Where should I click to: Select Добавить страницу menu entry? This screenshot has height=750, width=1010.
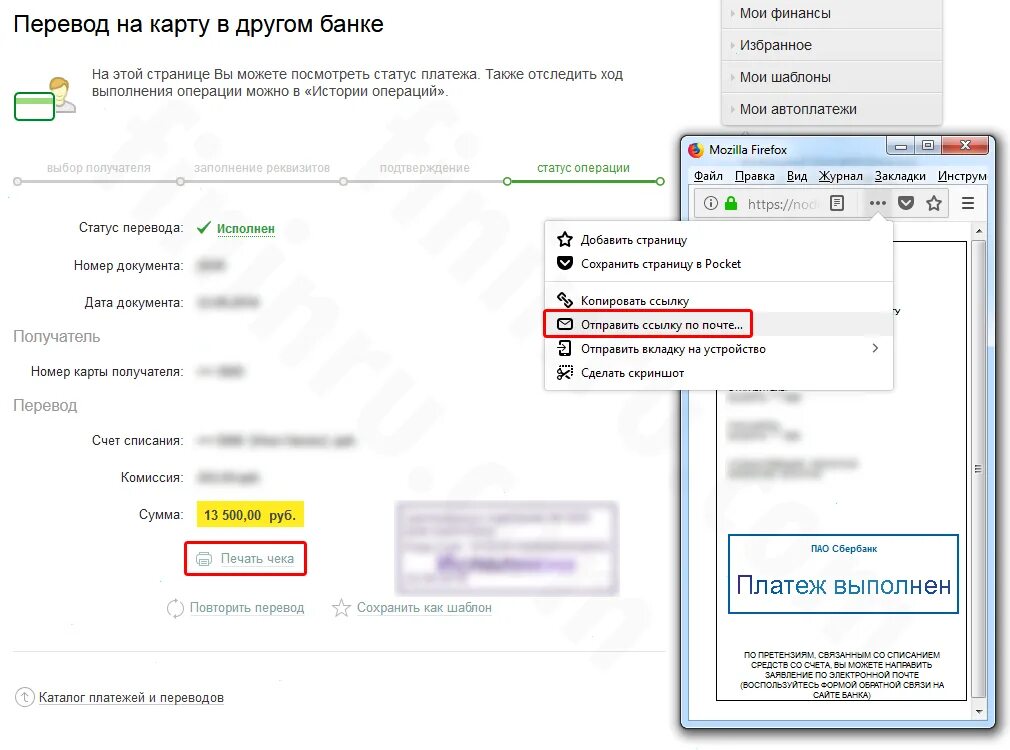718,240
